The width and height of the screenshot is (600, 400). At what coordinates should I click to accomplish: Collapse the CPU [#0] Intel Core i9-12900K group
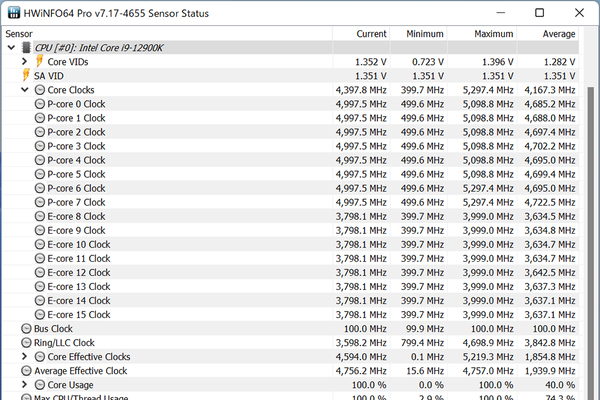pos(11,47)
